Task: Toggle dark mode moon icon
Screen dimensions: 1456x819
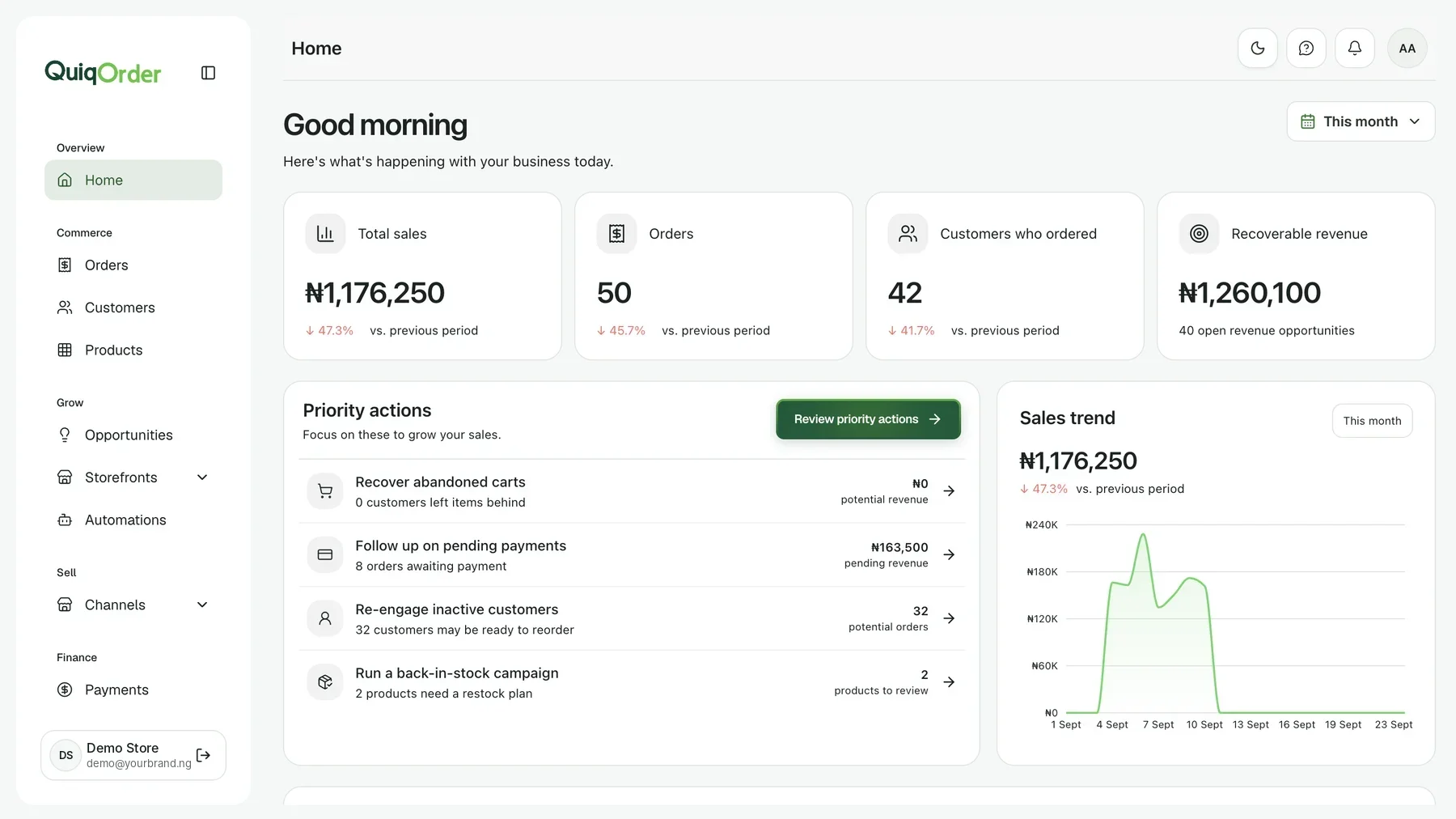Action: (1258, 49)
